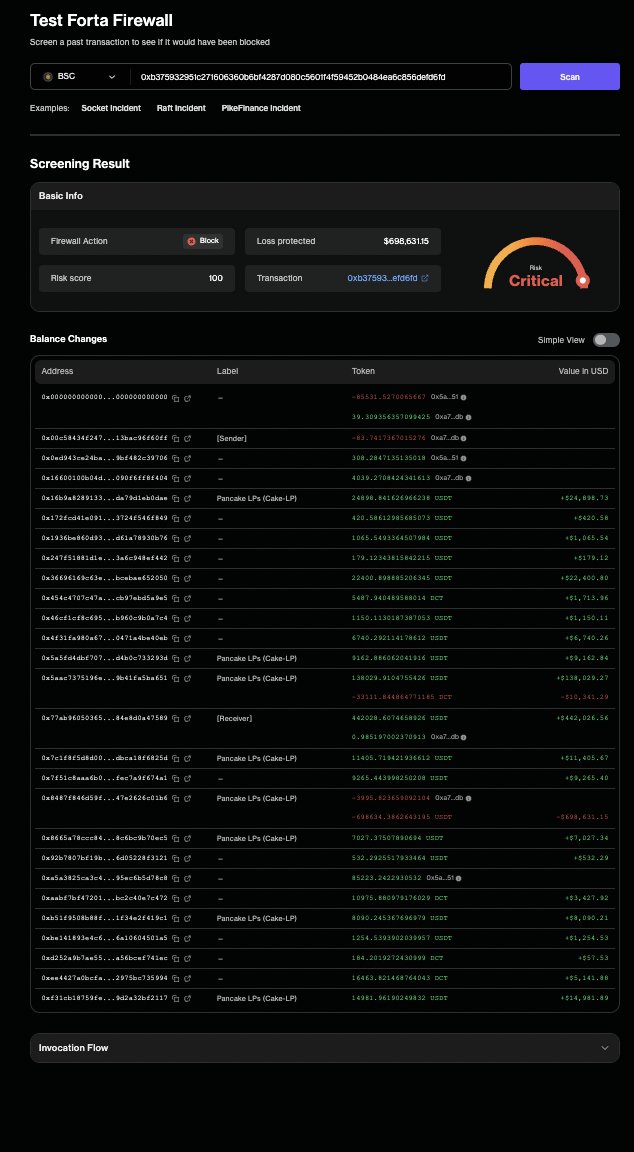Open Sender address 0x00c58434f247 in explorer
This screenshot has height=1152, width=634.
tap(187, 438)
